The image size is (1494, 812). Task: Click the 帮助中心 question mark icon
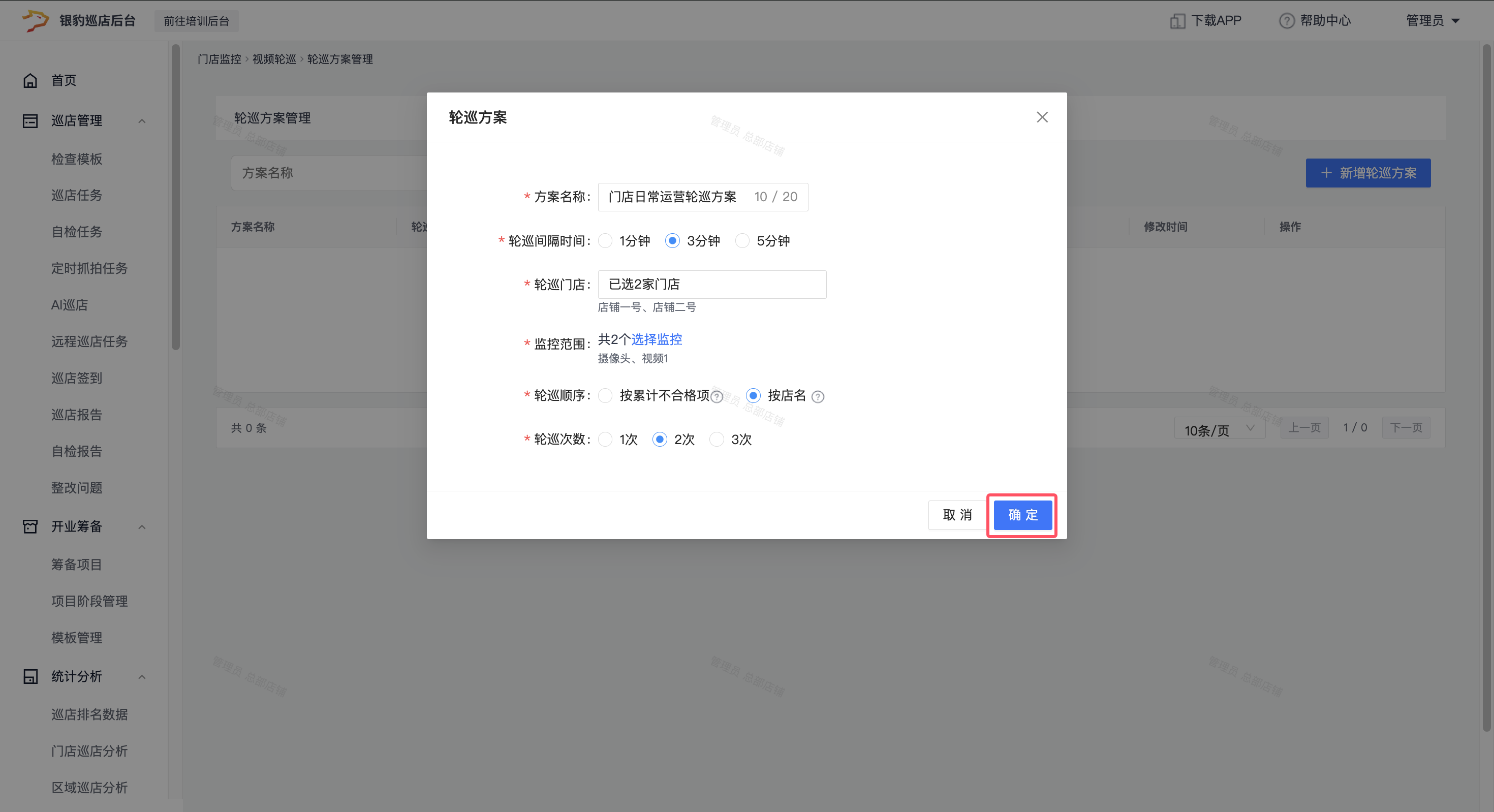[x=1286, y=21]
